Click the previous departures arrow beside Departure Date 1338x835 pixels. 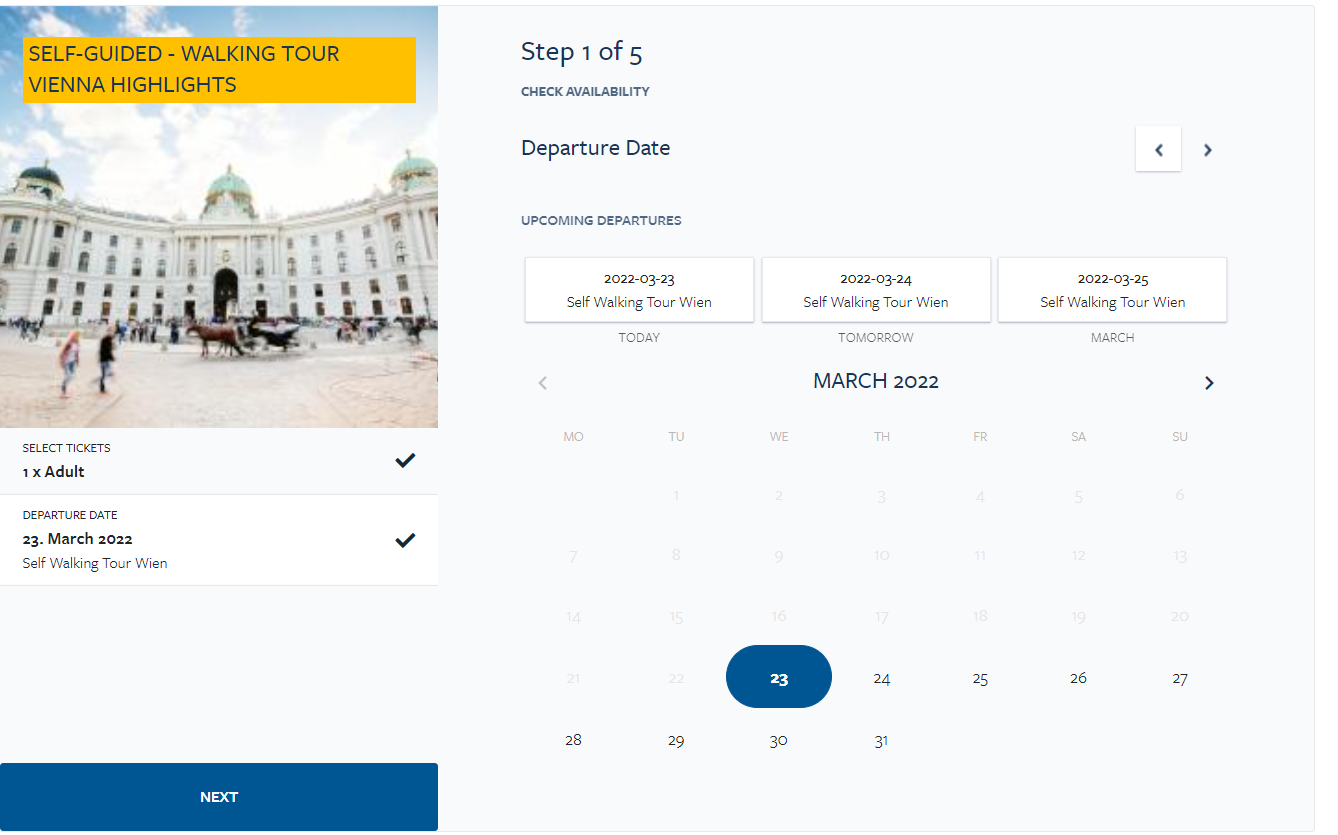tap(1158, 149)
